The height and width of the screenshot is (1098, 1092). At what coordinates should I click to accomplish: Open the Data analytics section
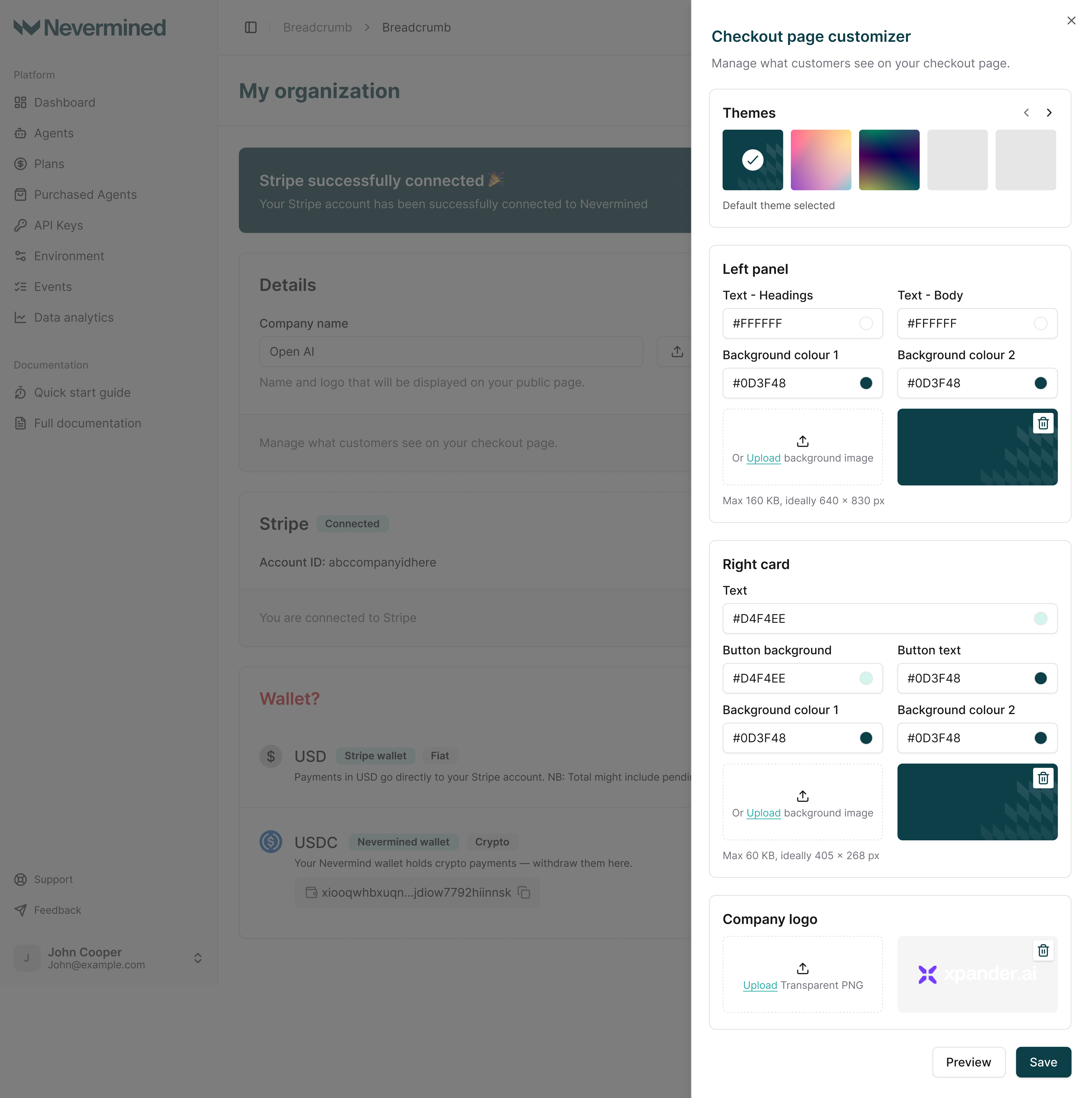(73, 317)
